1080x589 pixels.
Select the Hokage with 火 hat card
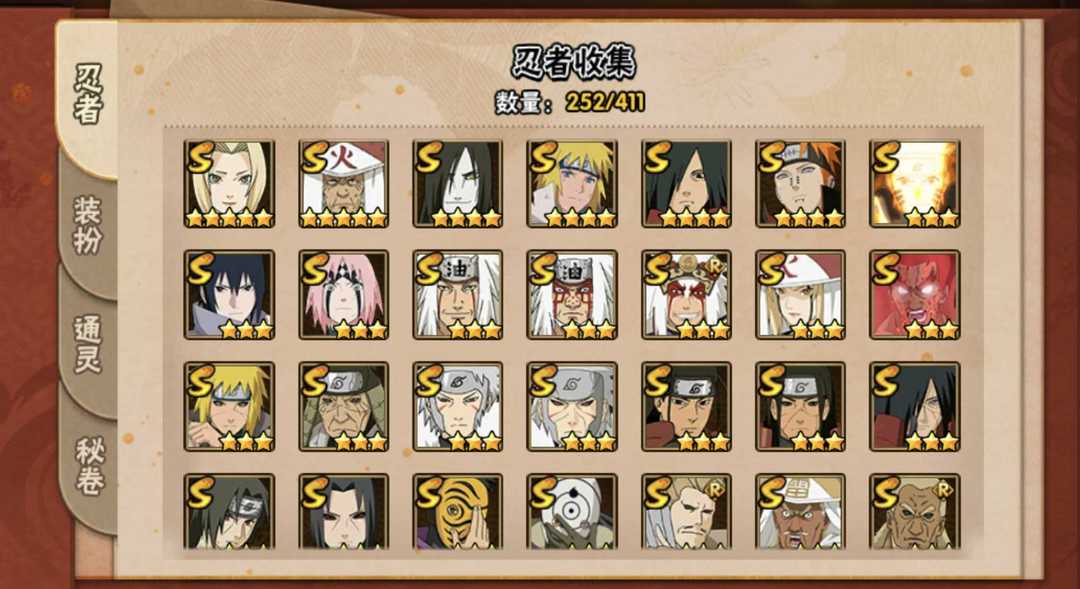344,184
